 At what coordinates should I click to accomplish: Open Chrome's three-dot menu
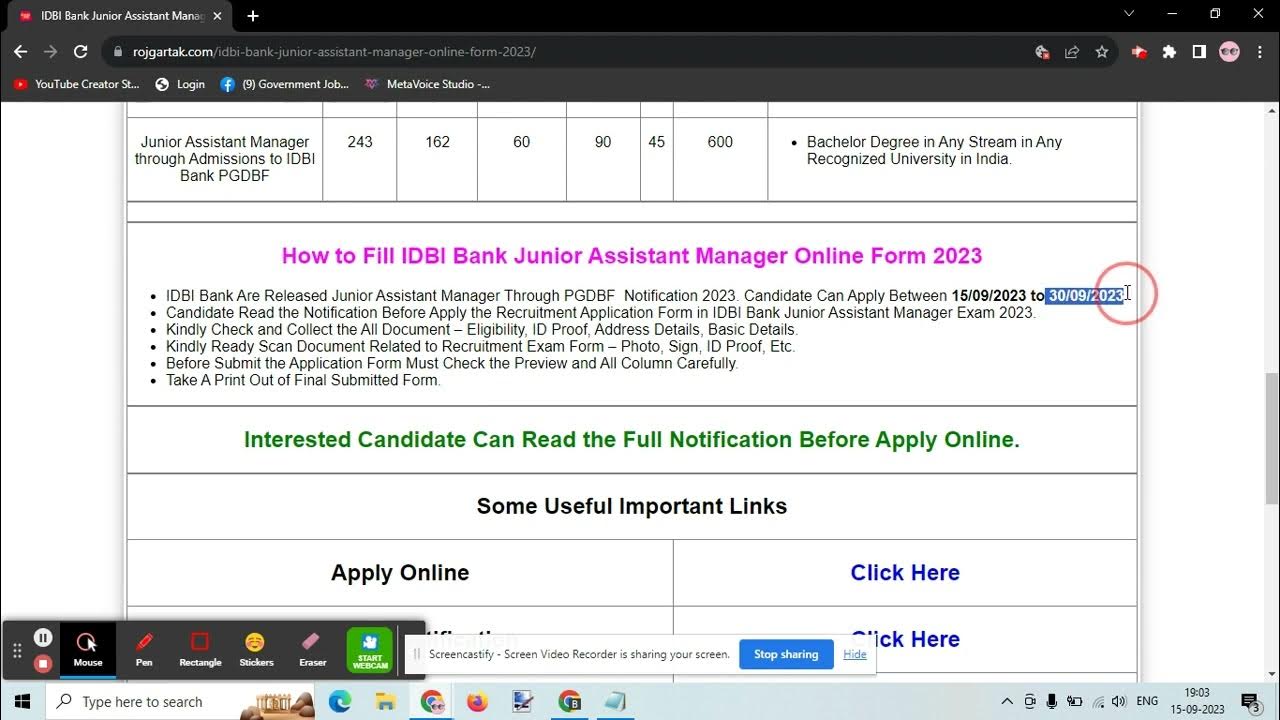coord(1259,52)
